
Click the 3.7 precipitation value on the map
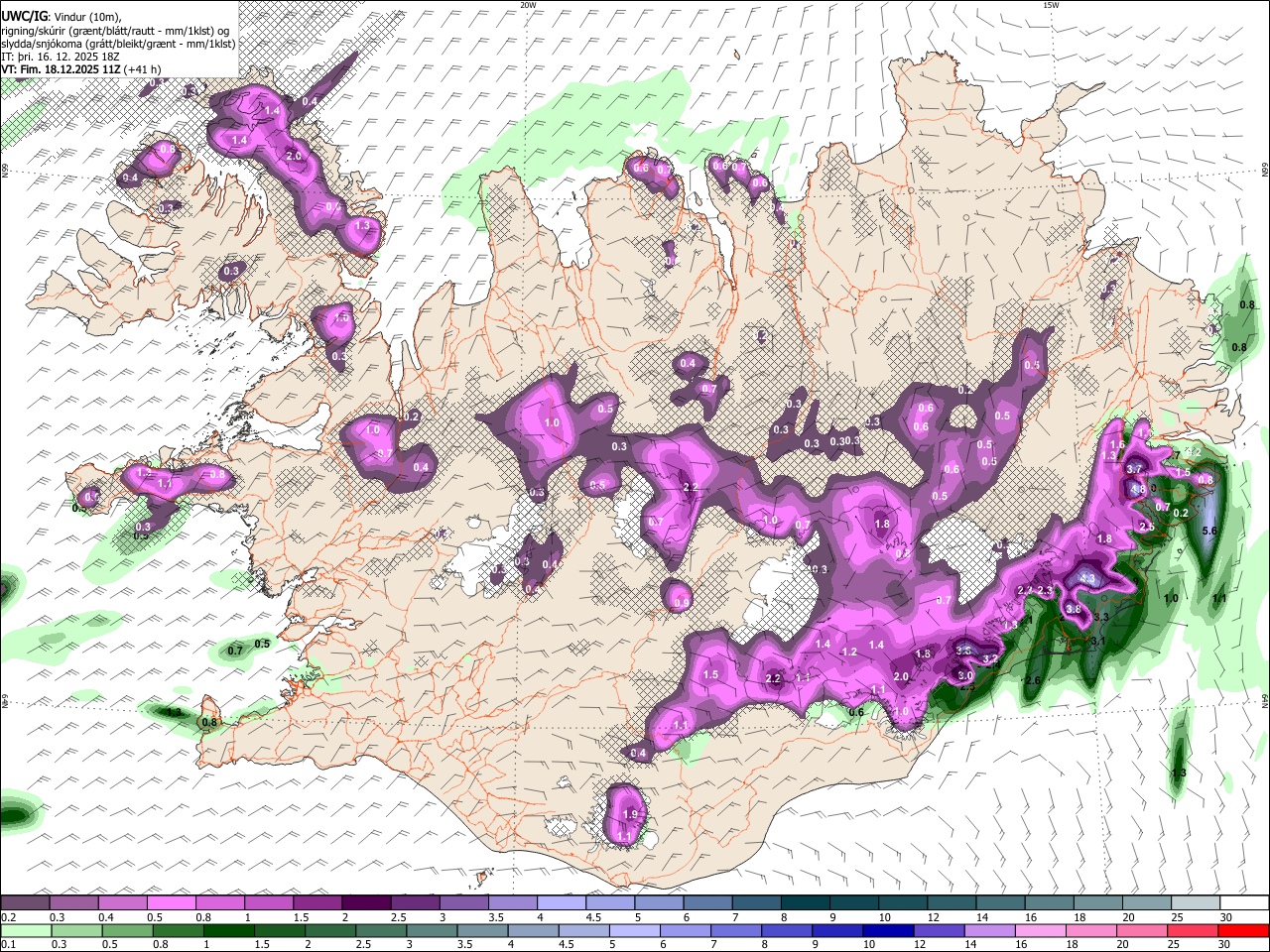point(1135,469)
